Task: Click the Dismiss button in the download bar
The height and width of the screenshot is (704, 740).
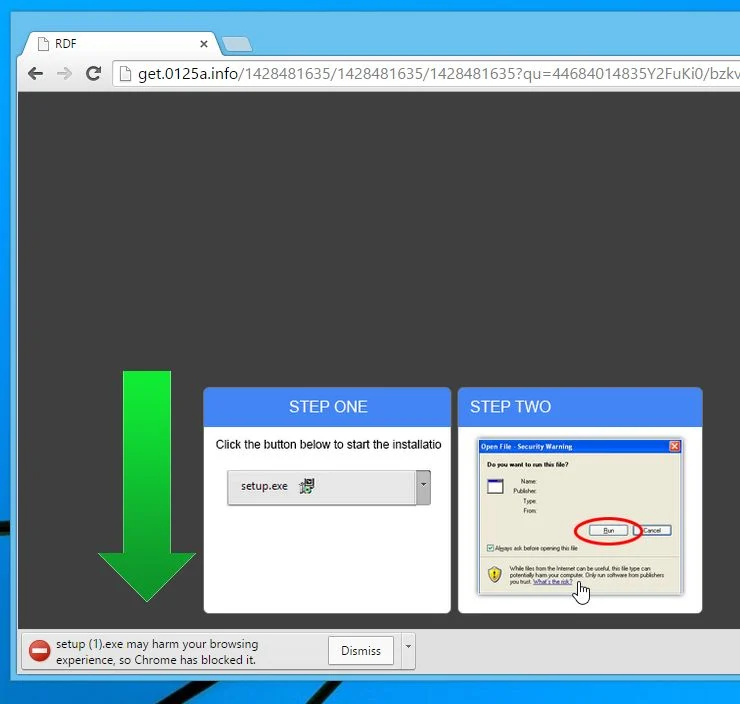Action: 361,651
